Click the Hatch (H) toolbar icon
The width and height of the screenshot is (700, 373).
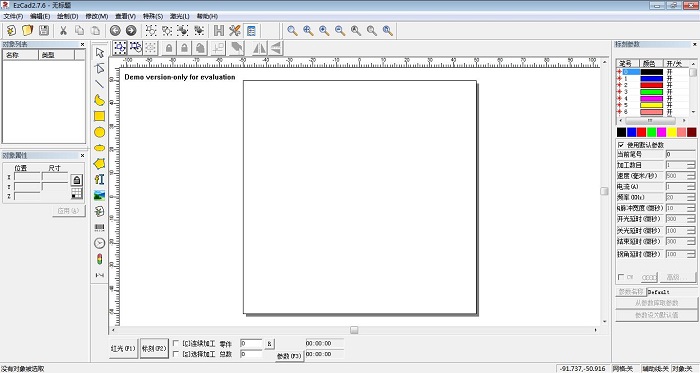219,30
